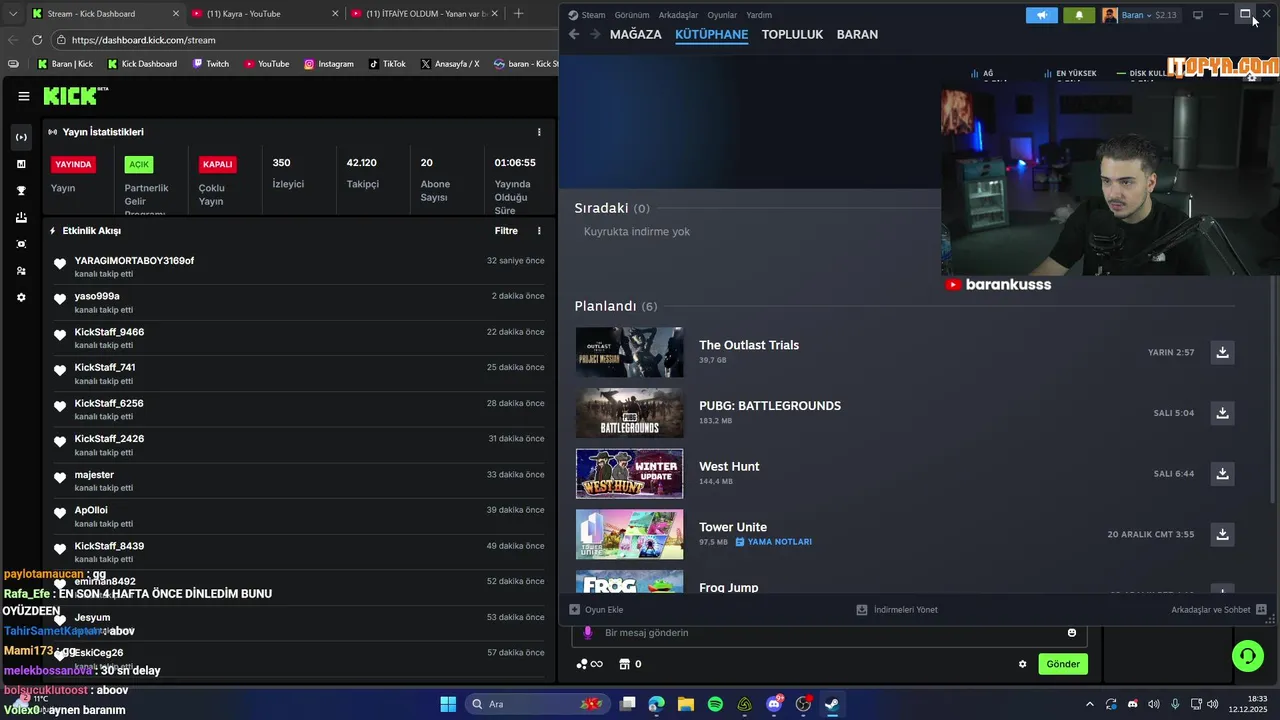Open green headset support button
The width and height of the screenshot is (1280, 720).
pos(1248,656)
